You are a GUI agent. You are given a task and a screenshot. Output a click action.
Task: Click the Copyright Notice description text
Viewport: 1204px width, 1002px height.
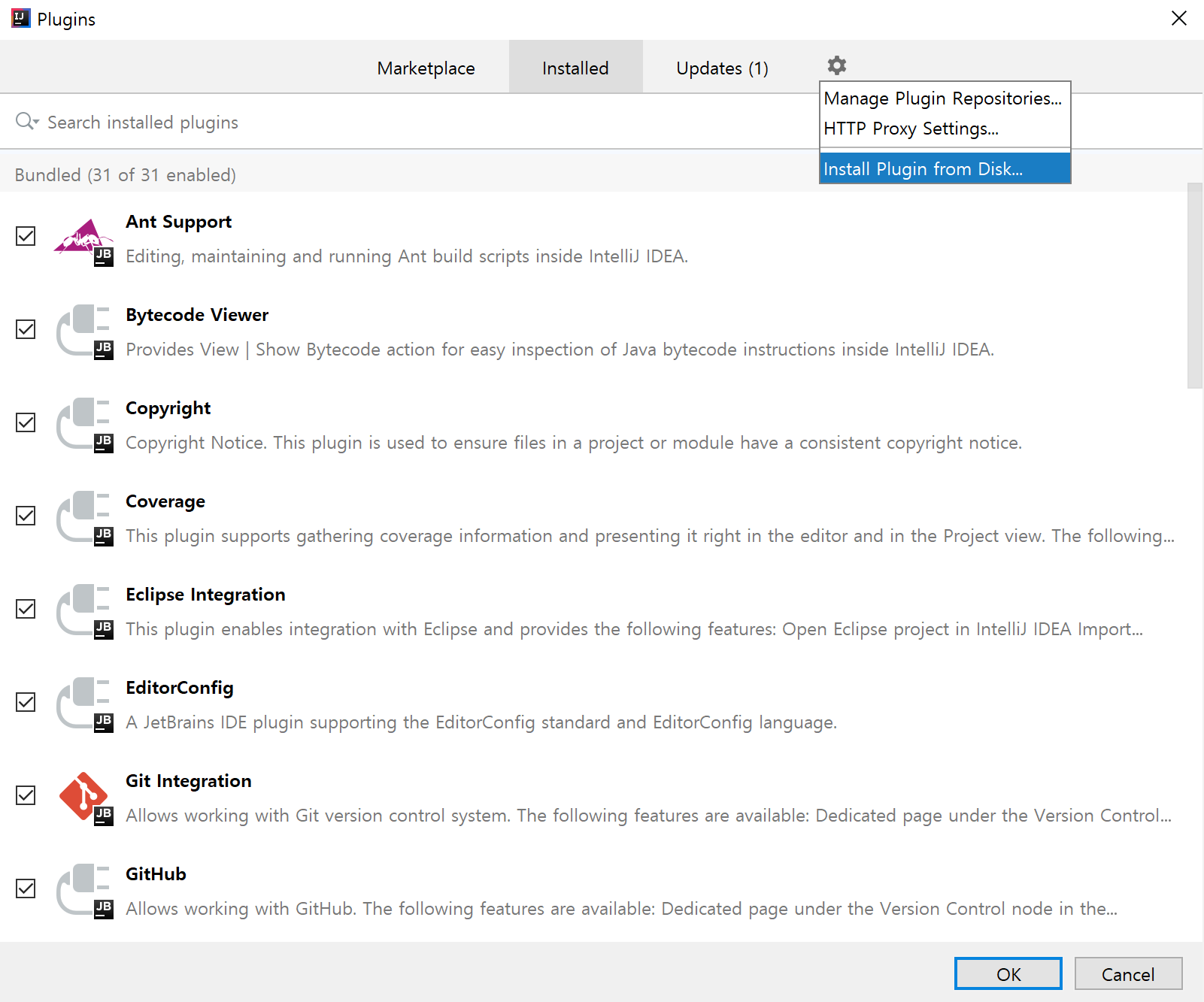[x=574, y=443]
